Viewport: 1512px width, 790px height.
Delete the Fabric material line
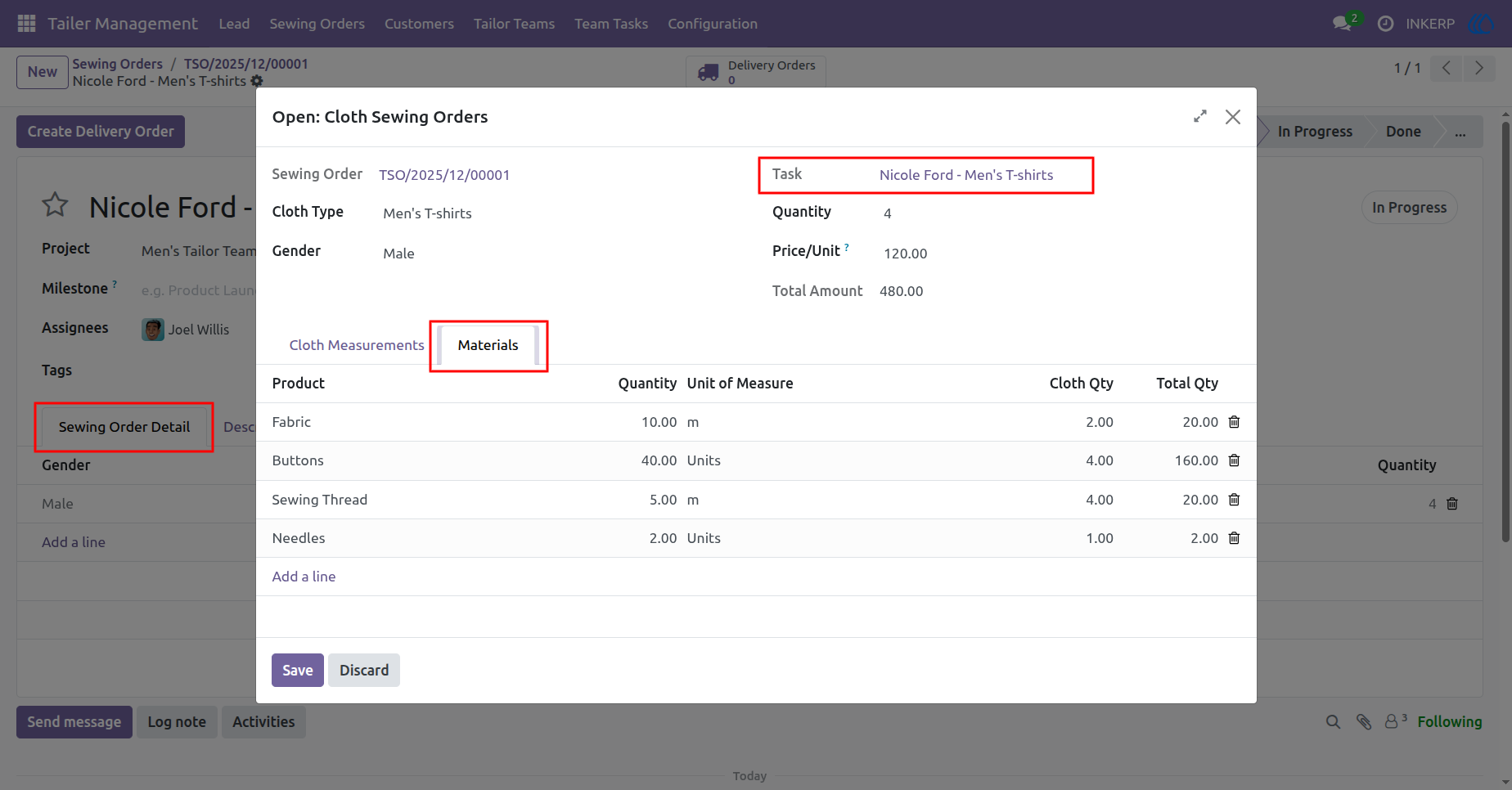click(x=1234, y=422)
